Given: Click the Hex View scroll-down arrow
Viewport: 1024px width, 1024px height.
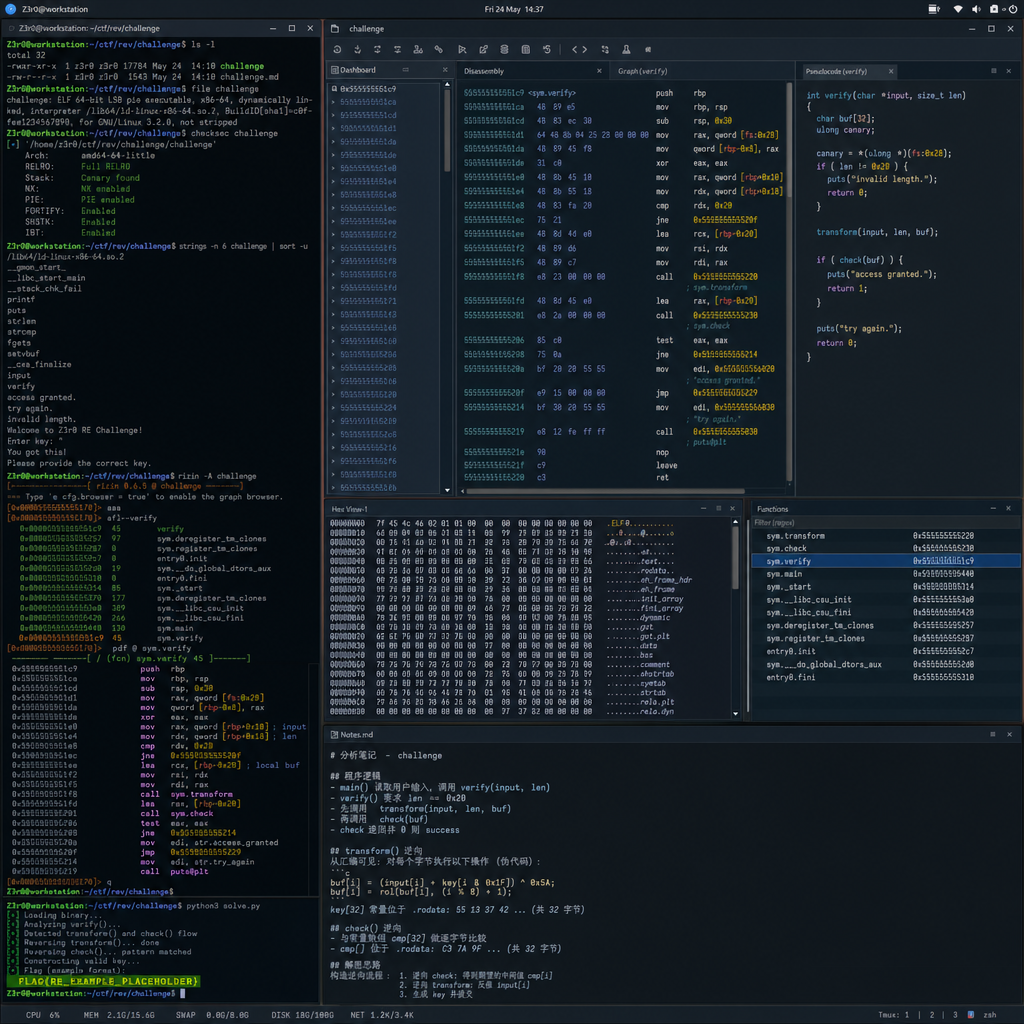Looking at the screenshot, I should pyautogui.click(x=735, y=714).
